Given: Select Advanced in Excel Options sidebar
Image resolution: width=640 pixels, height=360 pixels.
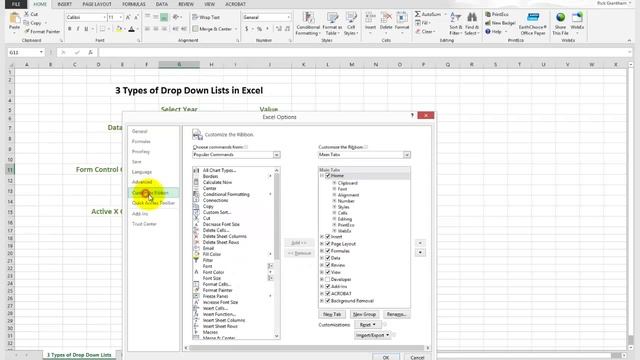Looking at the screenshot, I should pyautogui.click(x=142, y=182).
